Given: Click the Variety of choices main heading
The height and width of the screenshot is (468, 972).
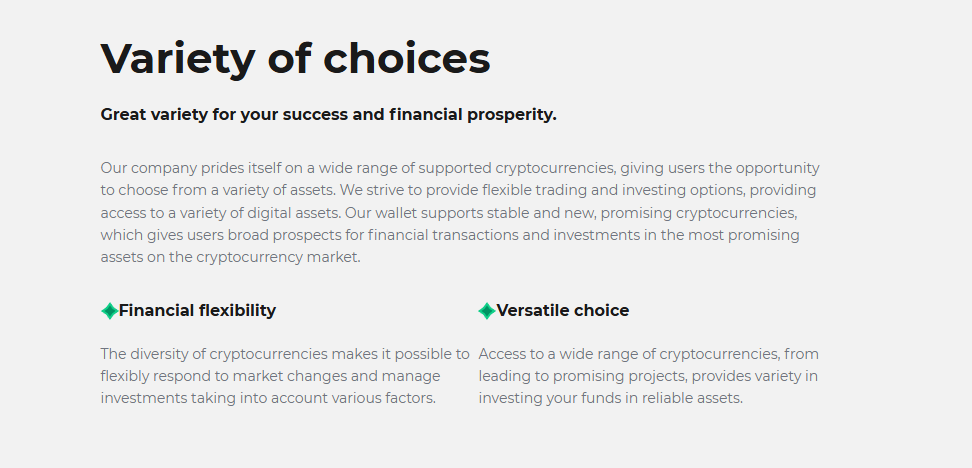Looking at the screenshot, I should click(295, 59).
